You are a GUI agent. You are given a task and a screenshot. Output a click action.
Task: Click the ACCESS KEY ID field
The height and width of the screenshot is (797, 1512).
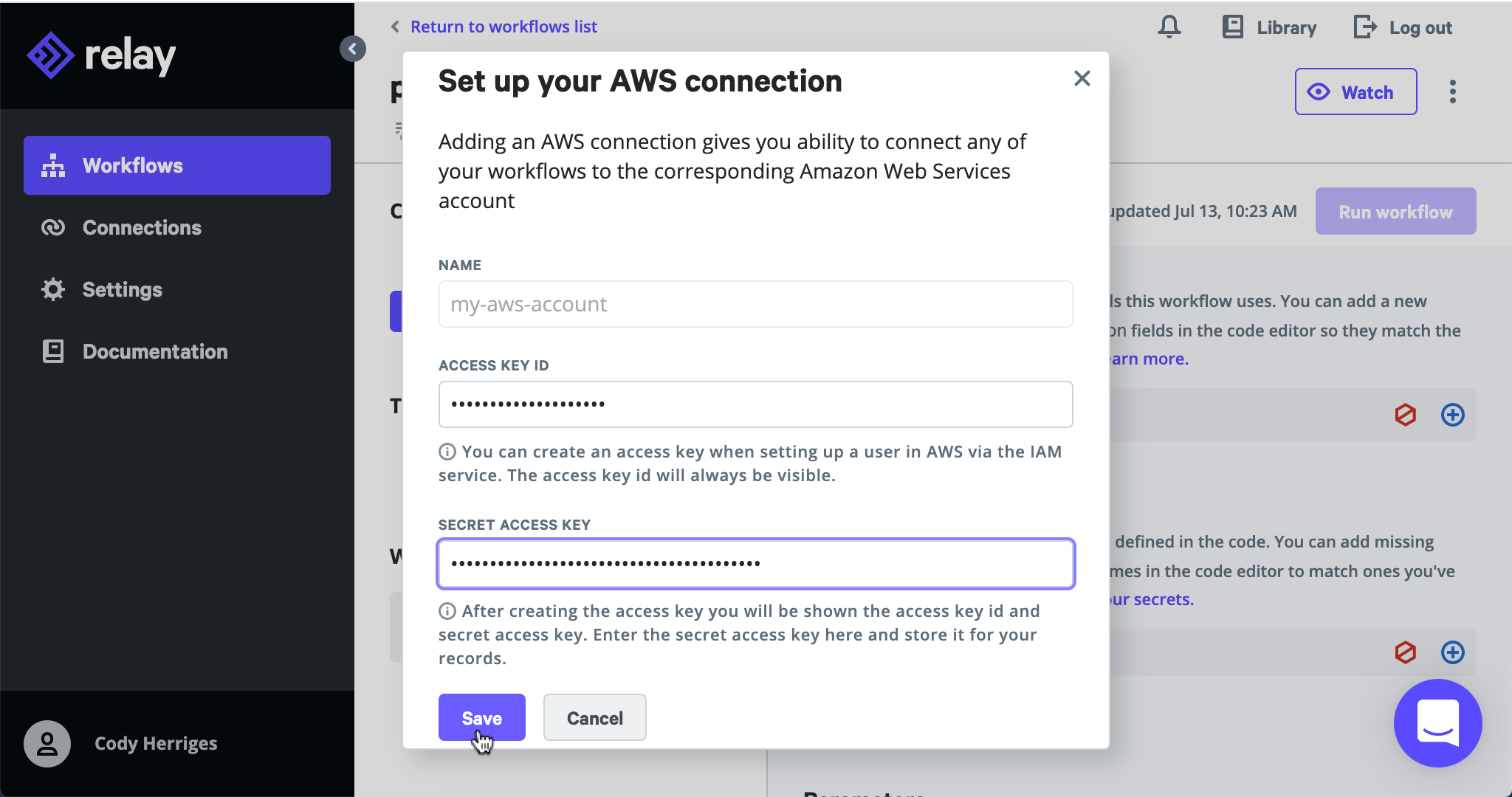click(x=756, y=404)
